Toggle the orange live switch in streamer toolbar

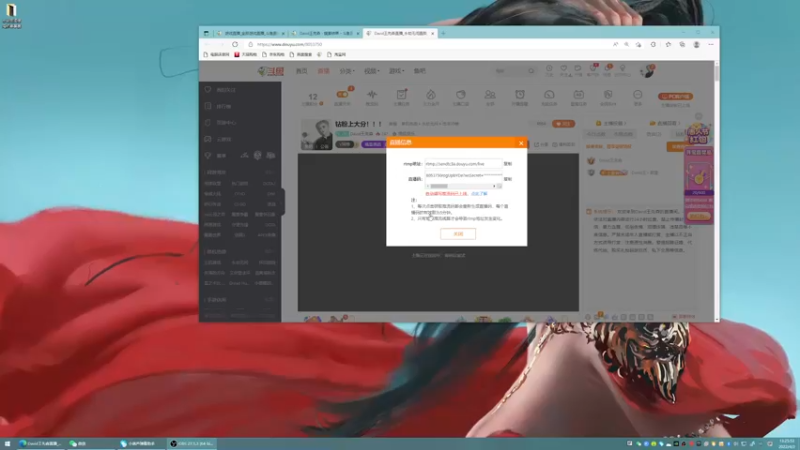point(342,94)
